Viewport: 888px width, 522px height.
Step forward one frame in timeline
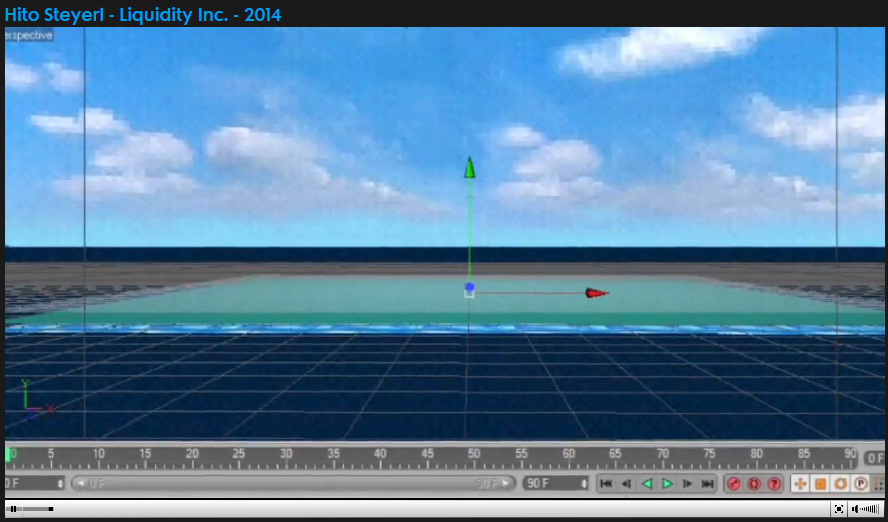687,484
